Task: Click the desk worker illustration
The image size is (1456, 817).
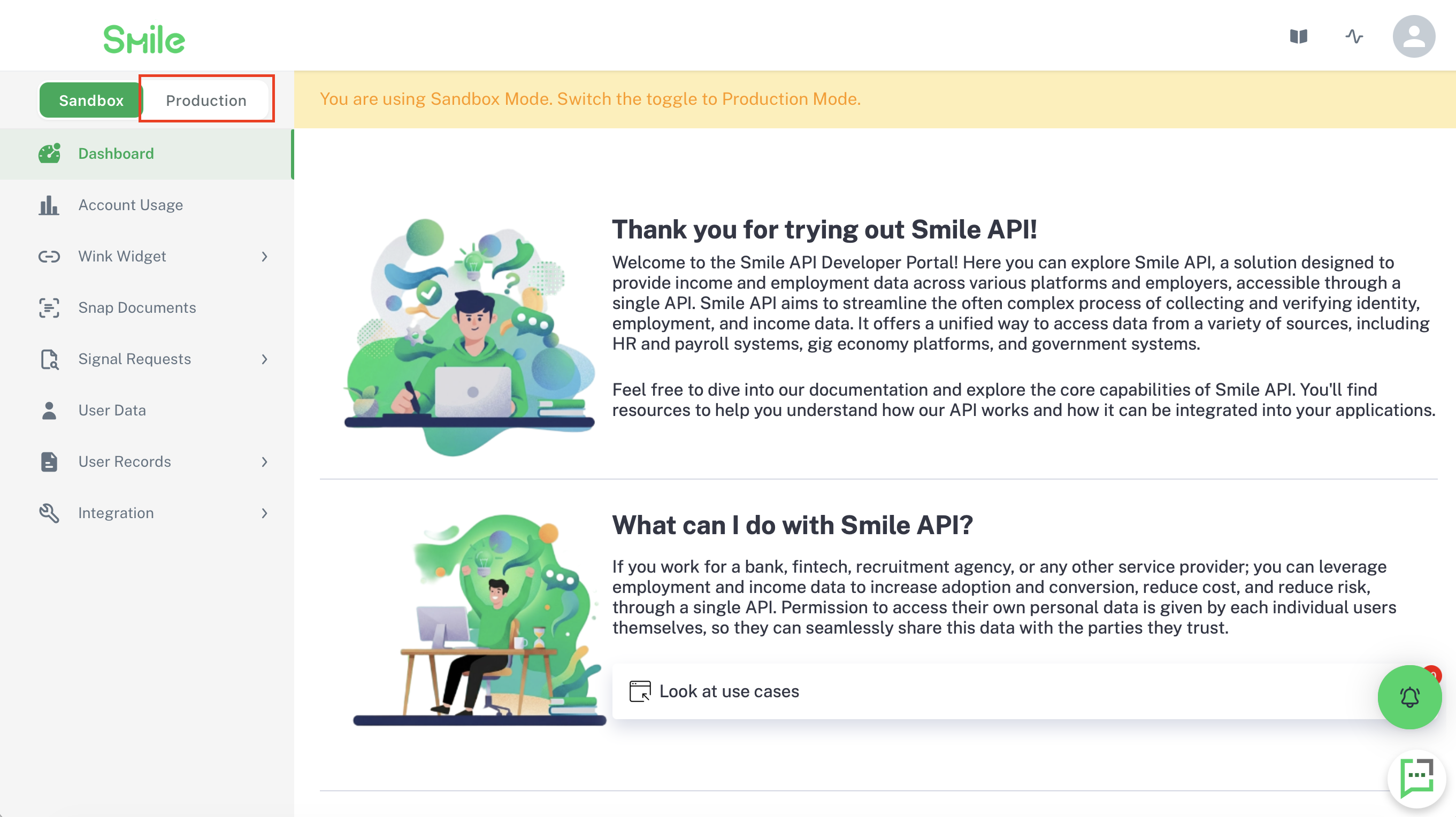Action: [x=479, y=620]
